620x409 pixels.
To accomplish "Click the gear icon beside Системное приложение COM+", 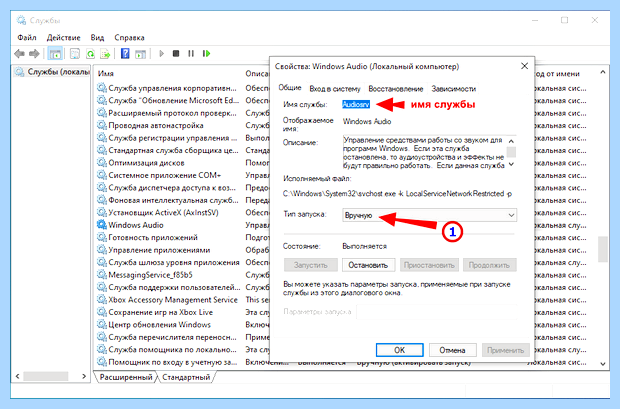I will (x=102, y=175).
